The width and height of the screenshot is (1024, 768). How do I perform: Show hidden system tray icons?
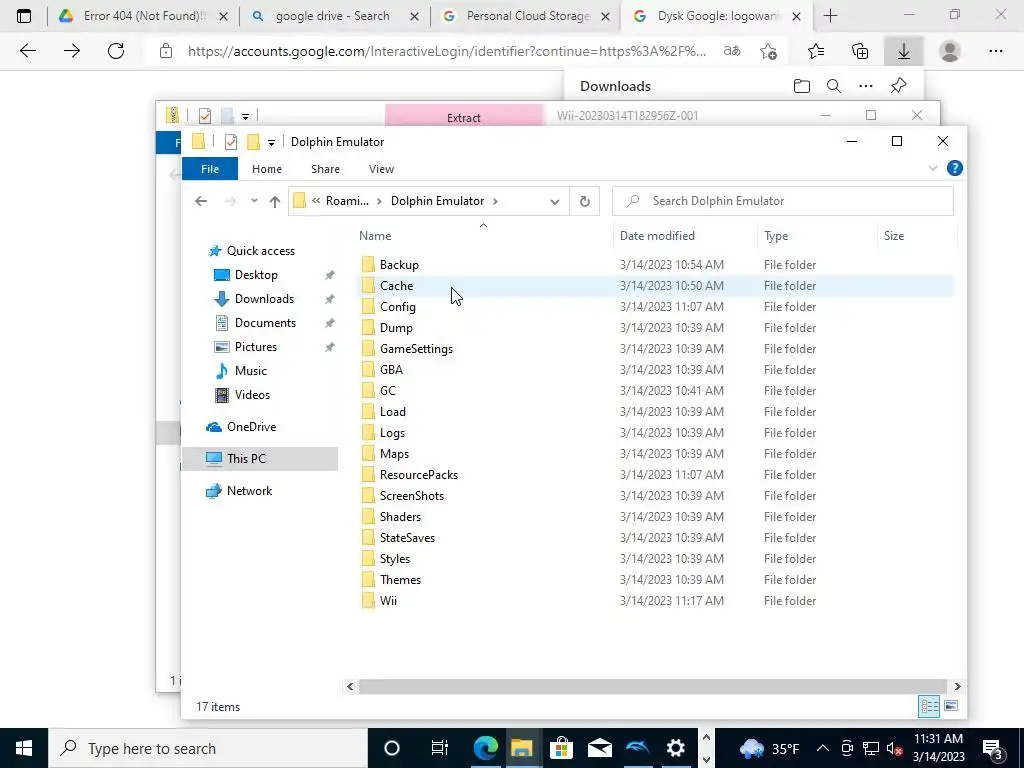tap(822, 748)
